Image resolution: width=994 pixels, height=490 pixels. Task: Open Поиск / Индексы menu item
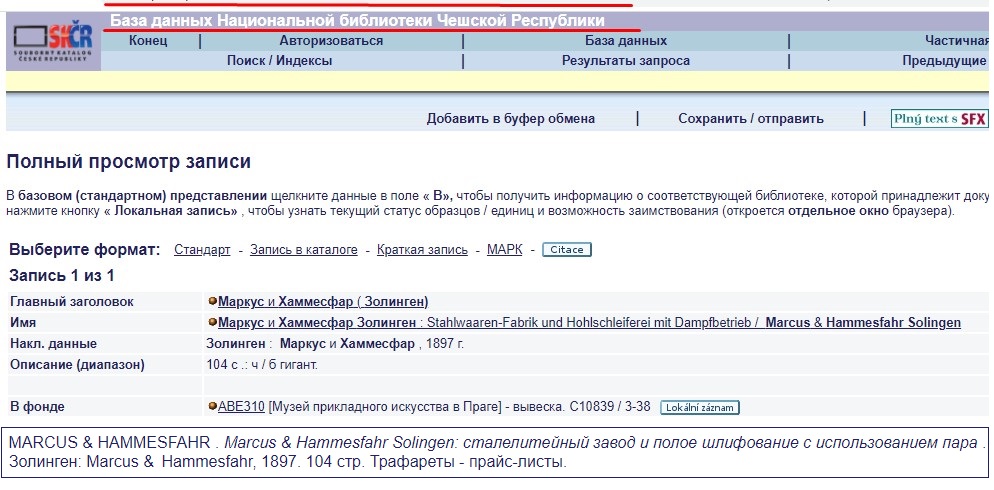point(279,61)
